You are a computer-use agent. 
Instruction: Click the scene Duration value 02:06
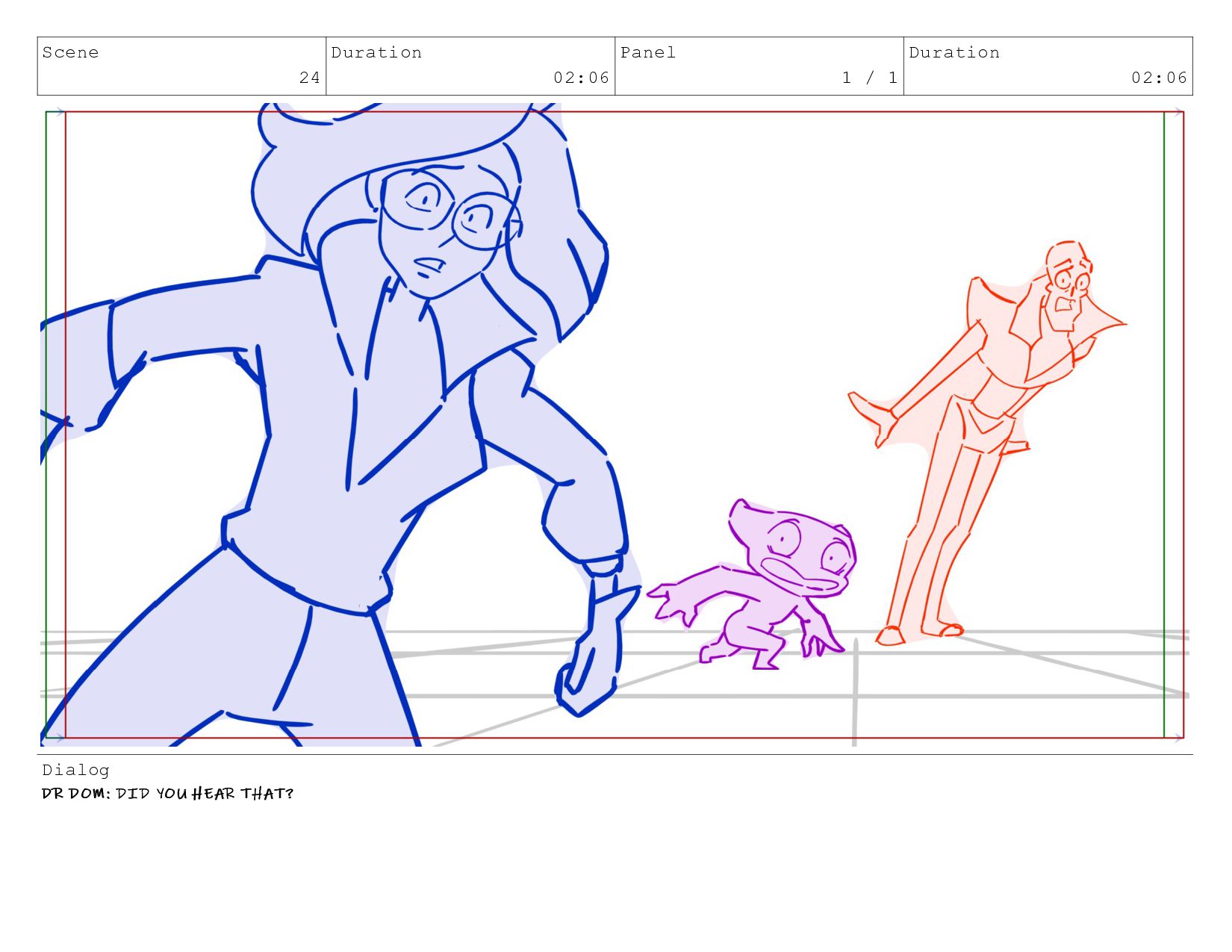pos(581,78)
